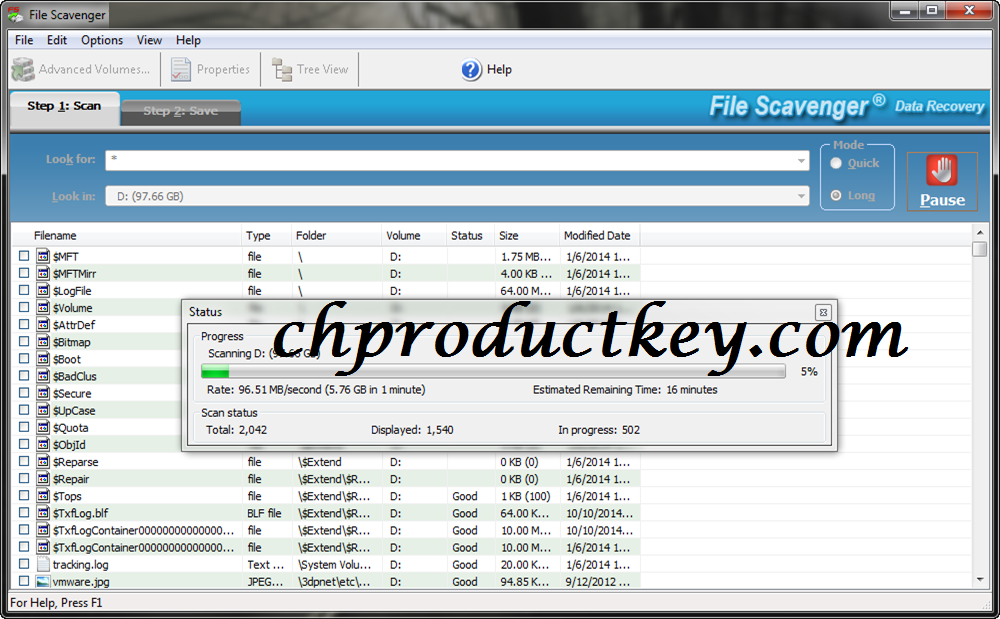Switch to Step 1: Scan tab
This screenshot has width=1000, height=619.
pos(64,106)
